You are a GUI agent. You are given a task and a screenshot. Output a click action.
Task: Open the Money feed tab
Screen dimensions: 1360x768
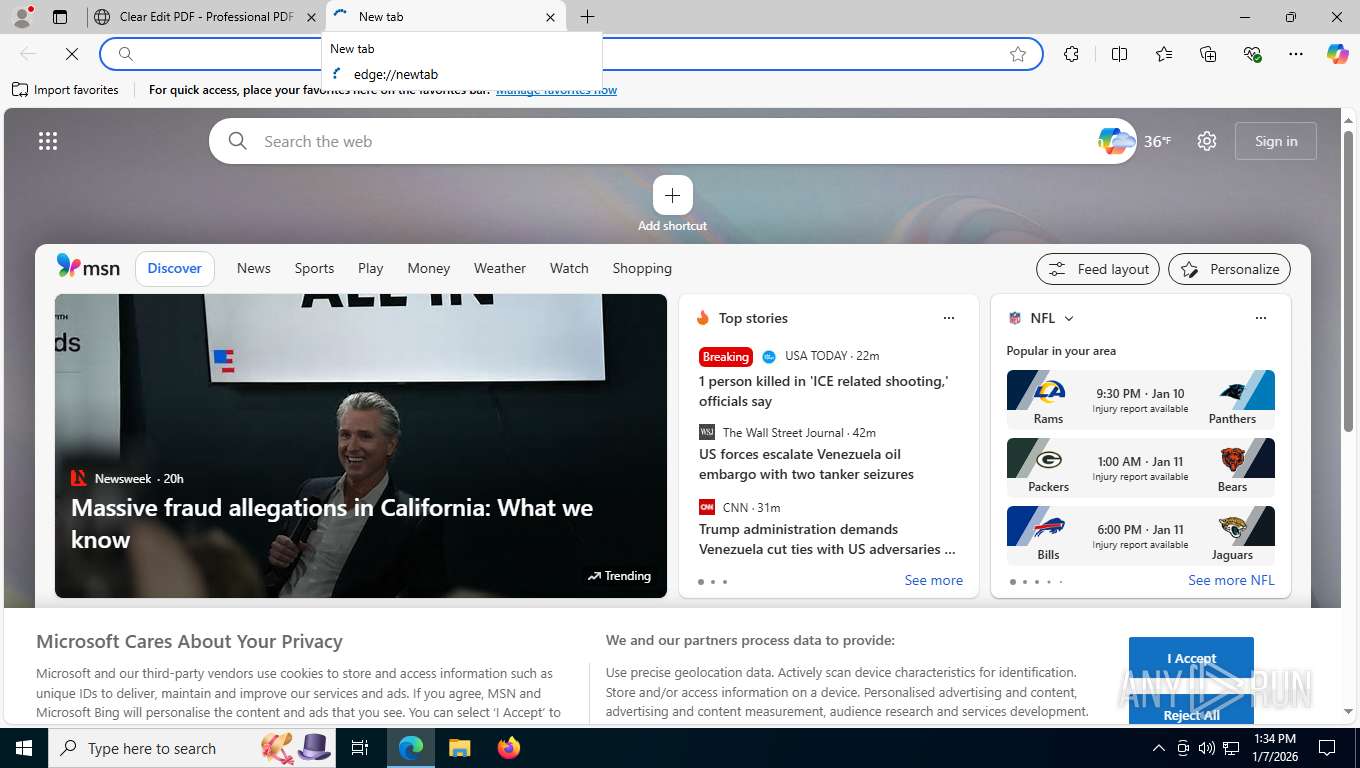coord(429,268)
